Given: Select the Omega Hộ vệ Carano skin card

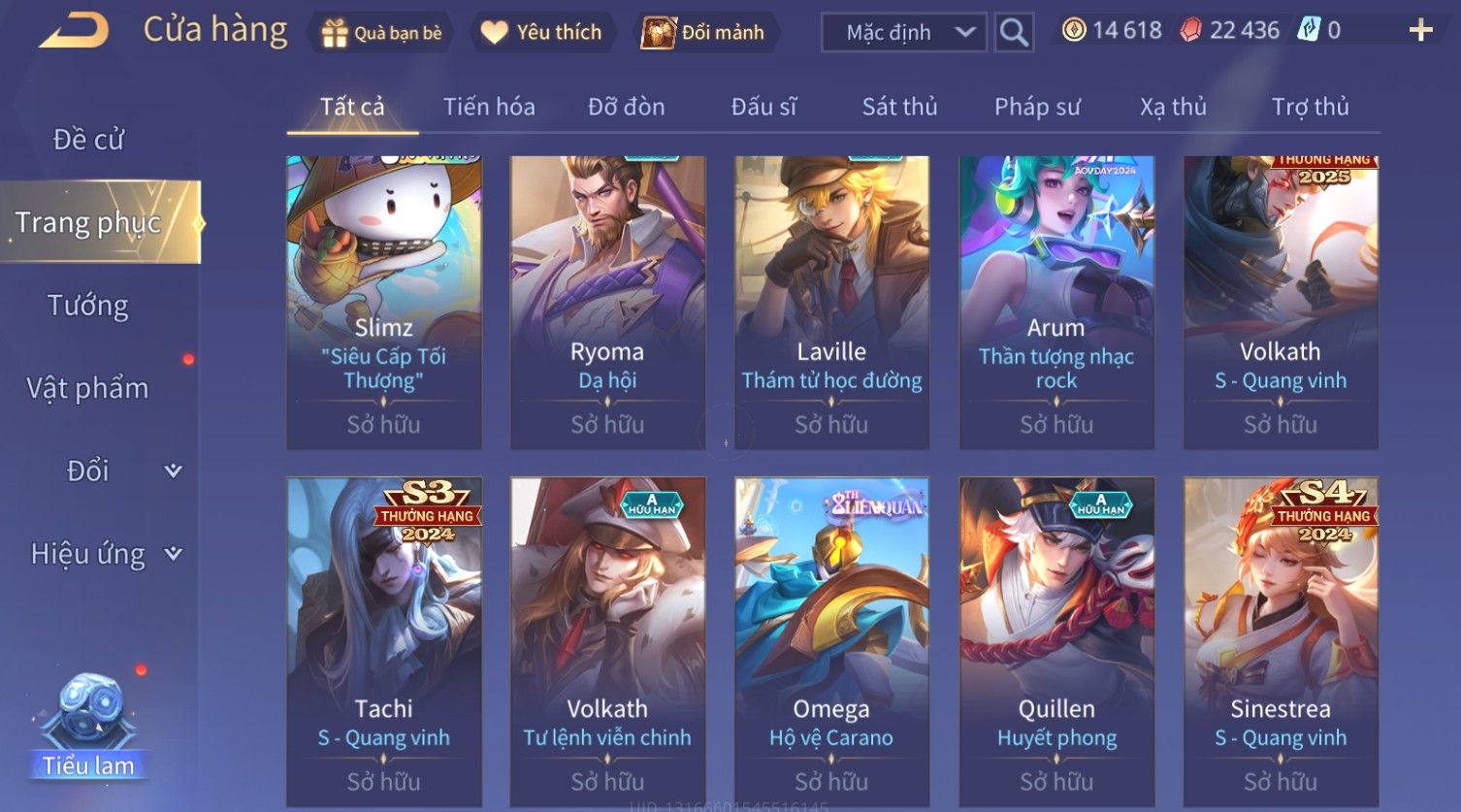Looking at the screenshot, I should (x=831, y=641).
